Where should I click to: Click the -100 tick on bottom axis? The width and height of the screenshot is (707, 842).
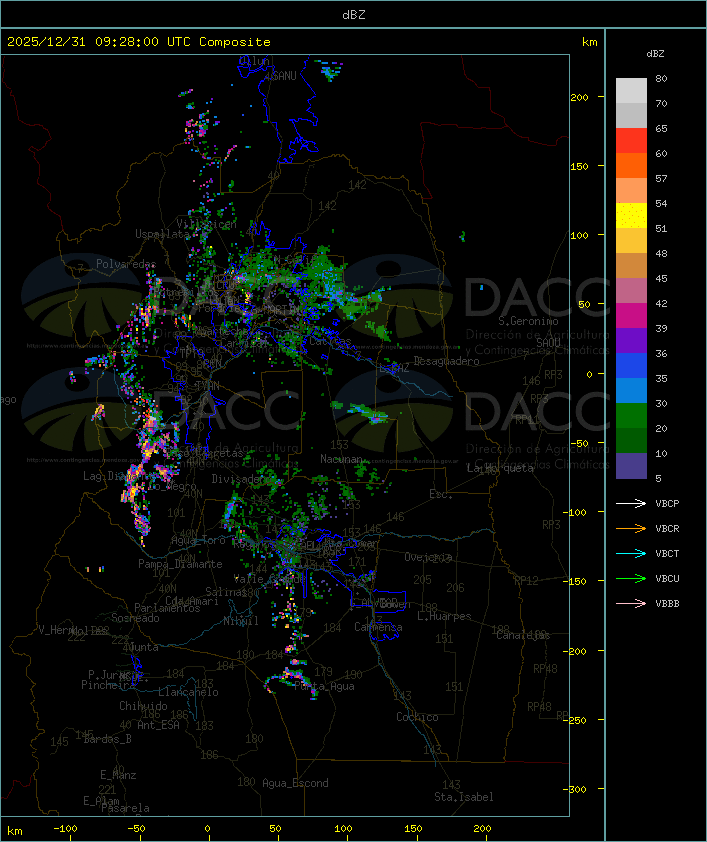65,829
